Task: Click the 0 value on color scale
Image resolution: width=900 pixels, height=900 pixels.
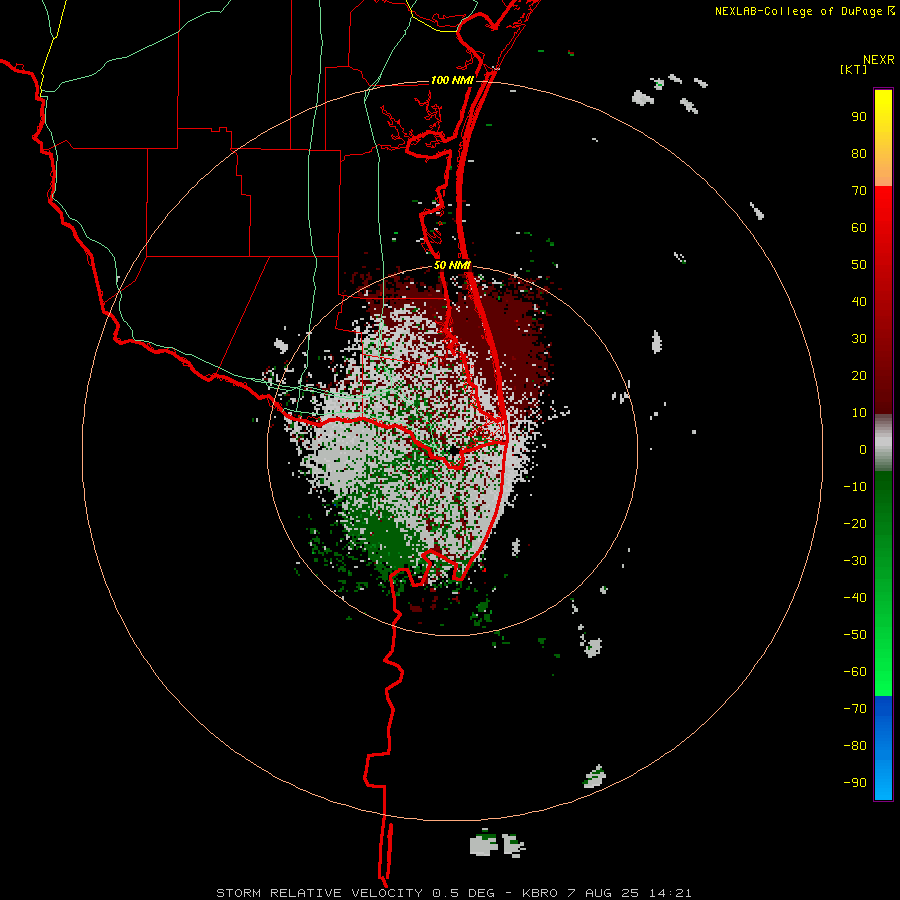Action: (863, 450)
